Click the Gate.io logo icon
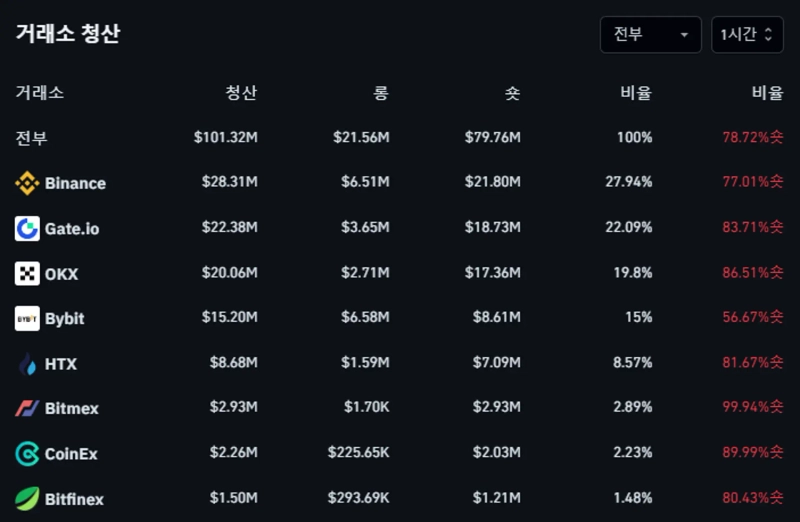This screenshot has height=522, width=800. (27, 228)
